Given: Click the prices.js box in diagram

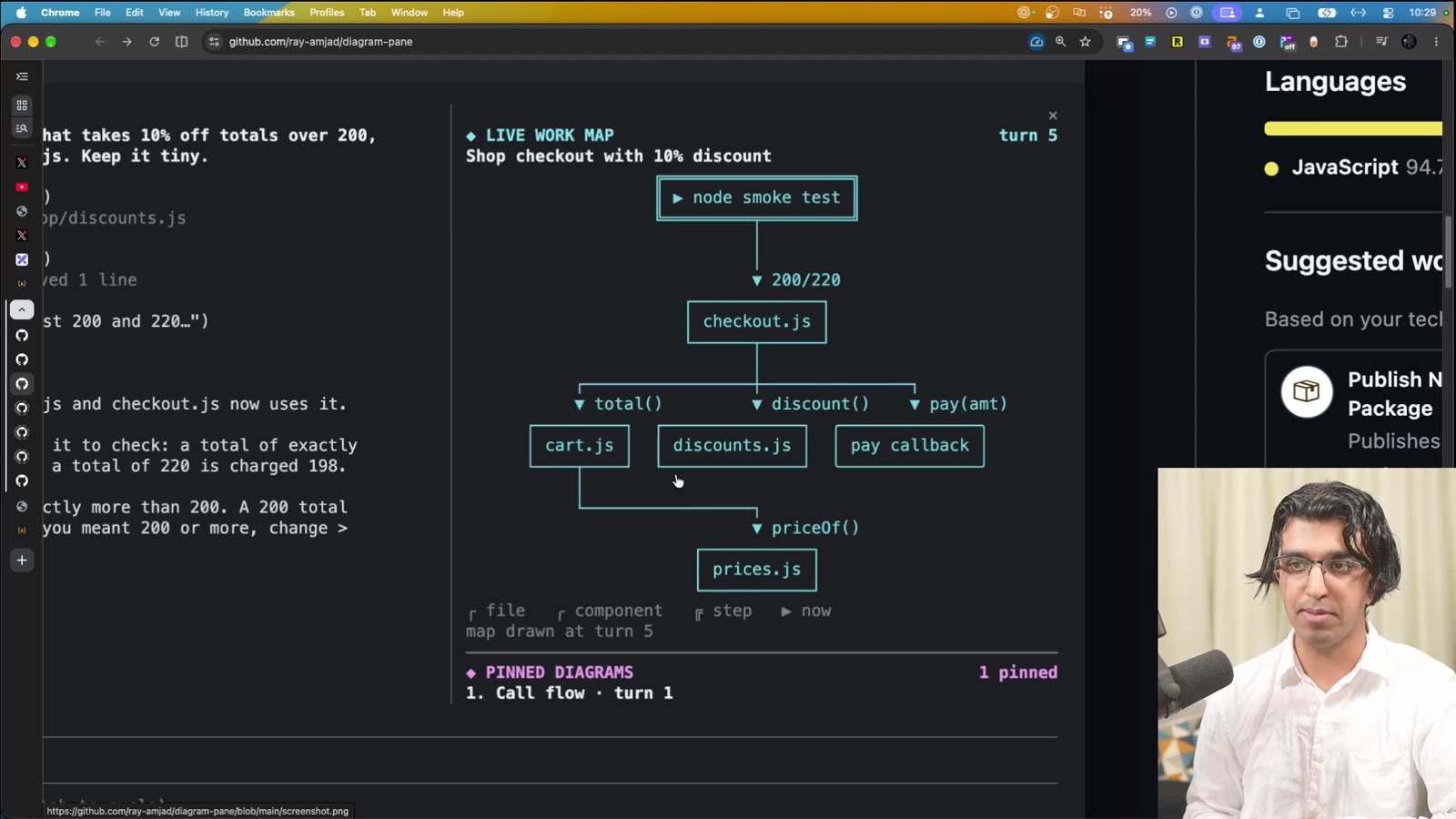Looking at the screenshot, I should tap(757, 570).
